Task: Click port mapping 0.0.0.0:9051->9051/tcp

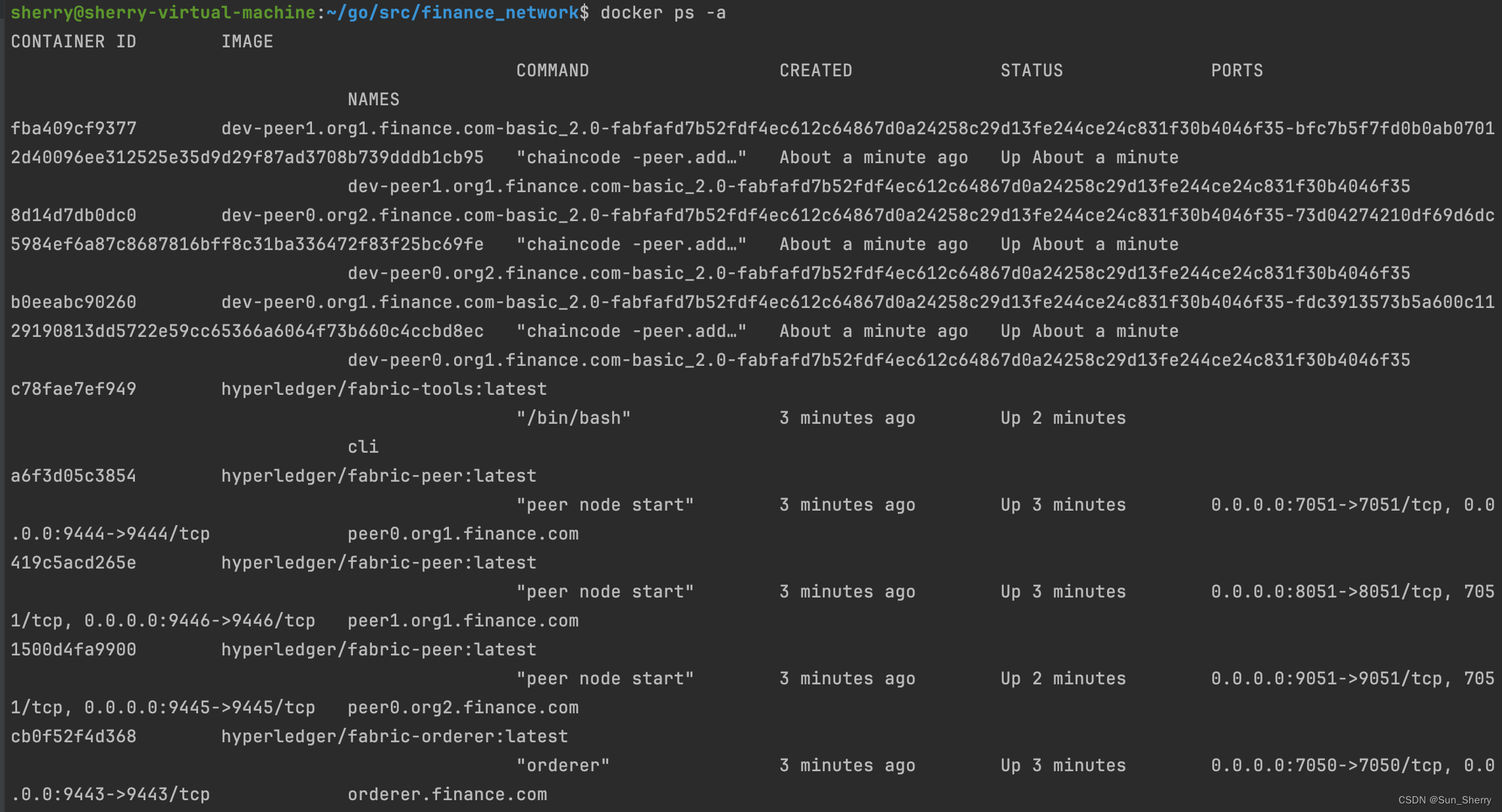Action: click(x=1327, y=679)
